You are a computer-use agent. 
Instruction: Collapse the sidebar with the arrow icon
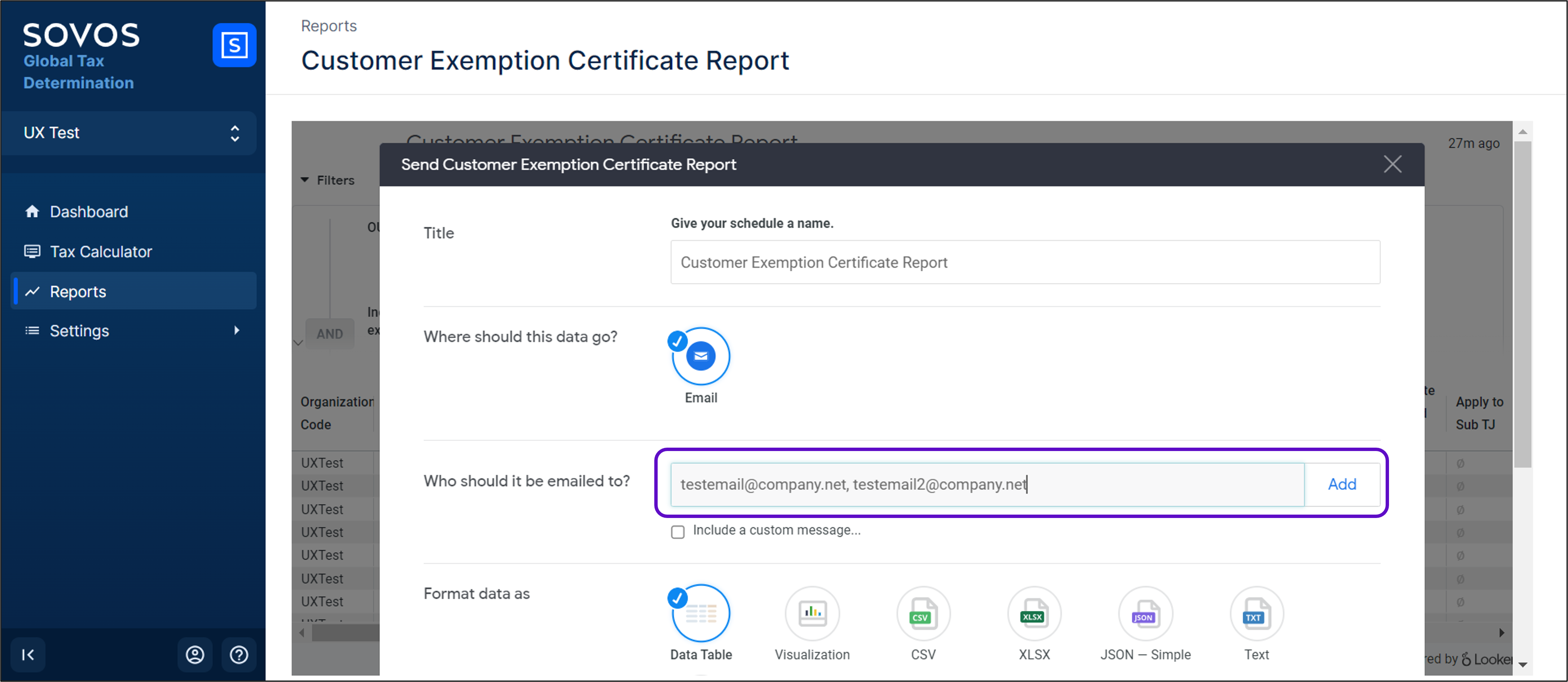28,655
